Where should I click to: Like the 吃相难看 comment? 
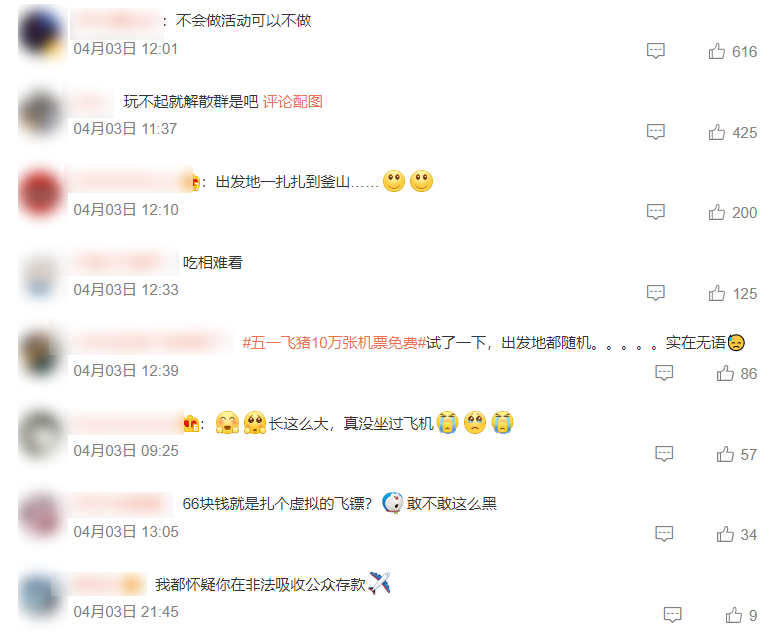(716, 293)
